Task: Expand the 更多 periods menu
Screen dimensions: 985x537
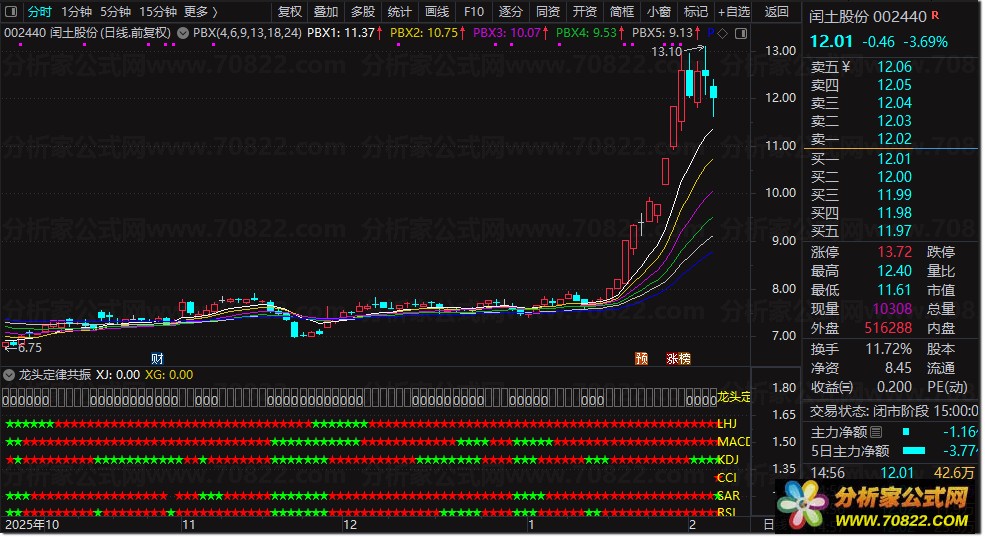Action: tap(200, 12)
